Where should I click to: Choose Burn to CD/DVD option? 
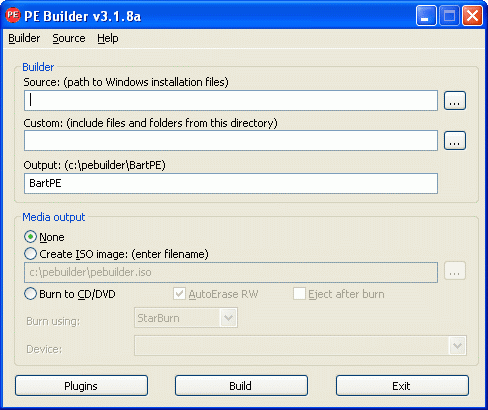coord(30,294)
